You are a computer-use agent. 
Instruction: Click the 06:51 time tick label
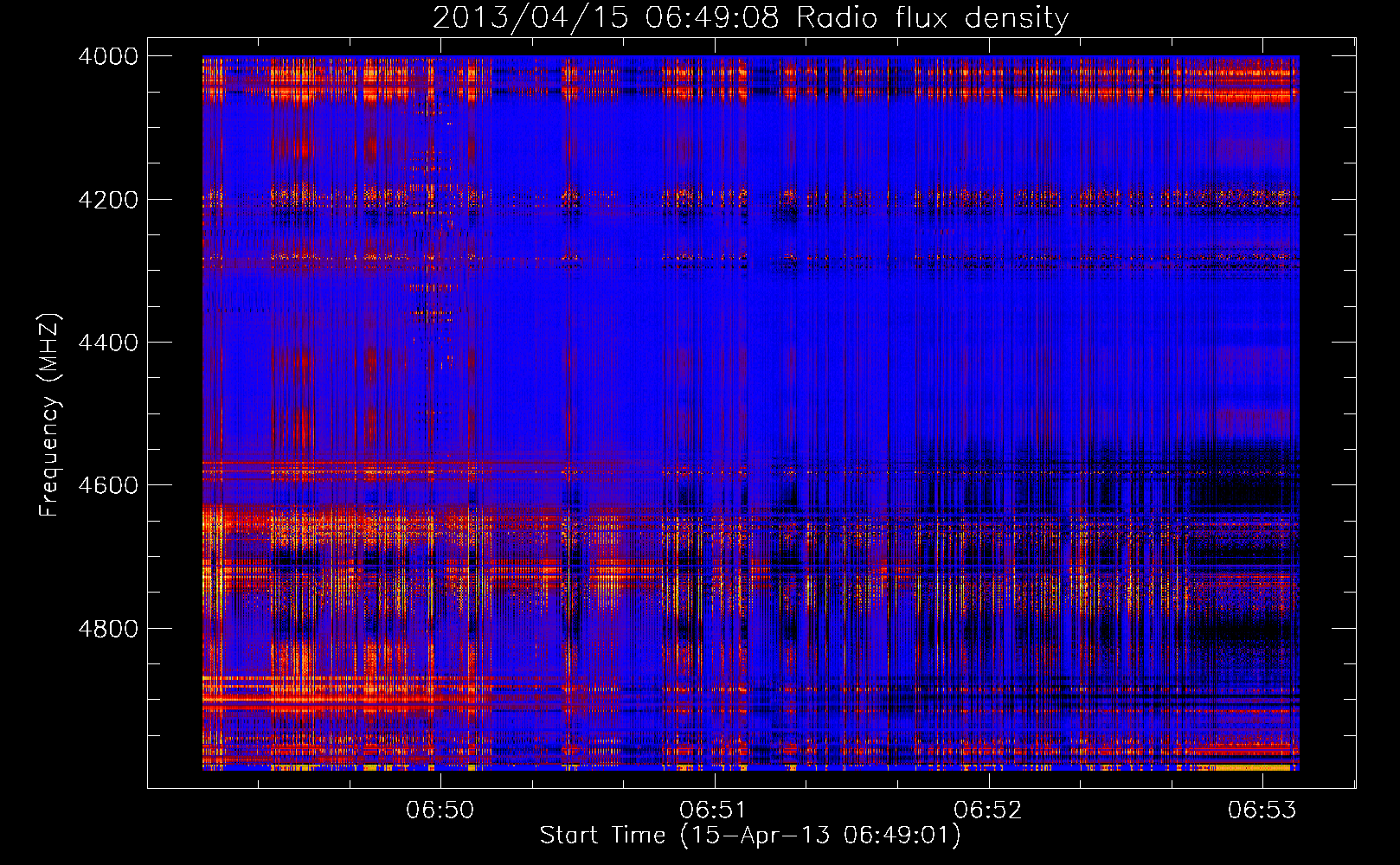tap(714, 810)
